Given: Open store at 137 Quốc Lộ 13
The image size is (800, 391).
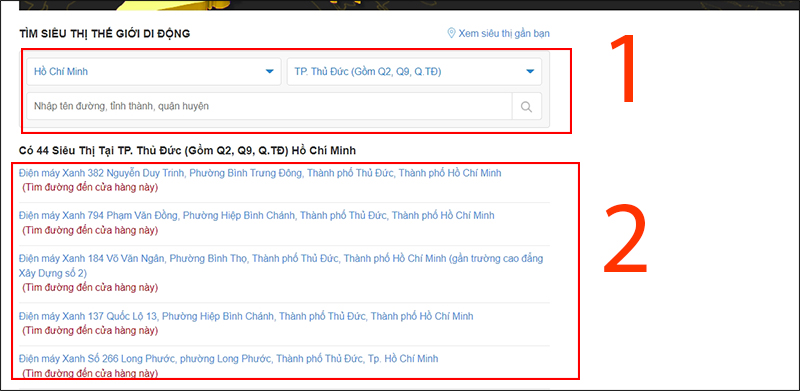Looking at the screenshot, I should [x=246, y=316].
